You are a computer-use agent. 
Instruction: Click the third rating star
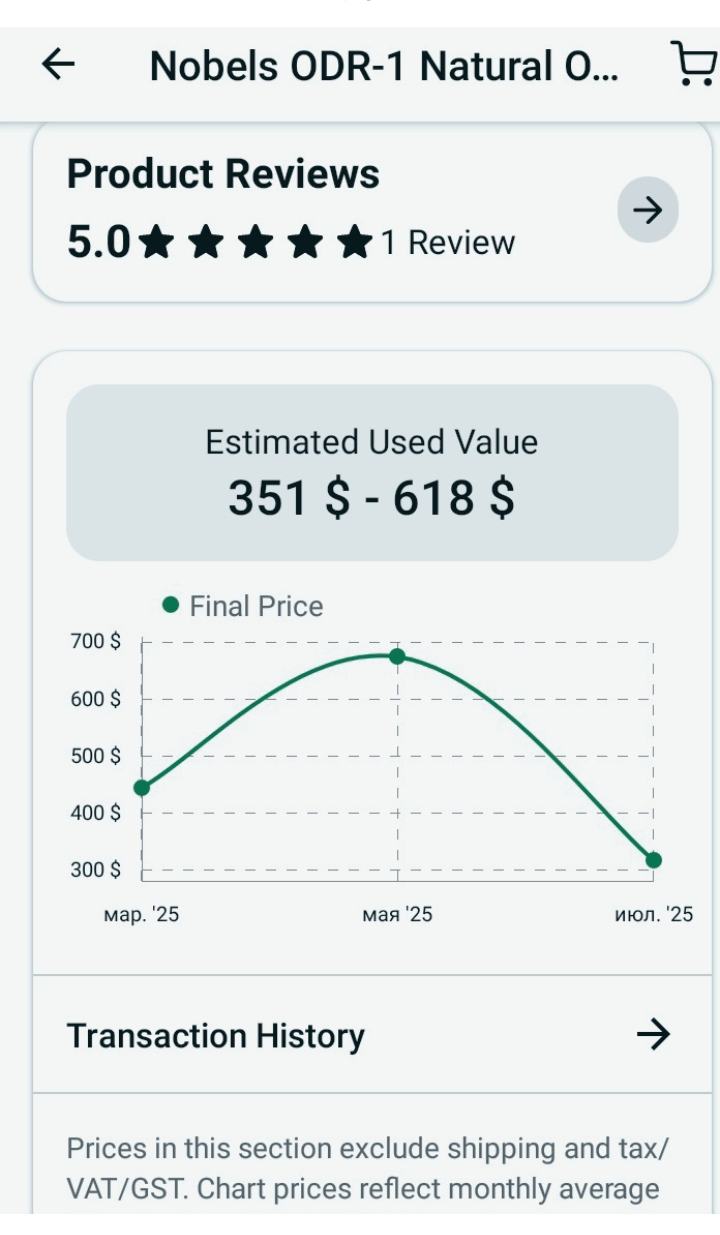pos(255,243)
